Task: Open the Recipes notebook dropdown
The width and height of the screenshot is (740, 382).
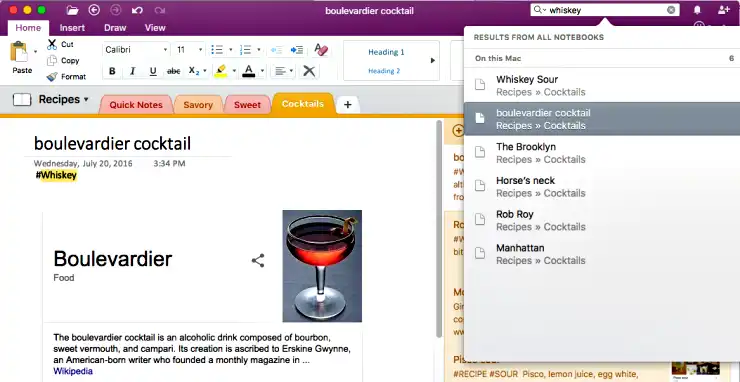Action: 64,100
